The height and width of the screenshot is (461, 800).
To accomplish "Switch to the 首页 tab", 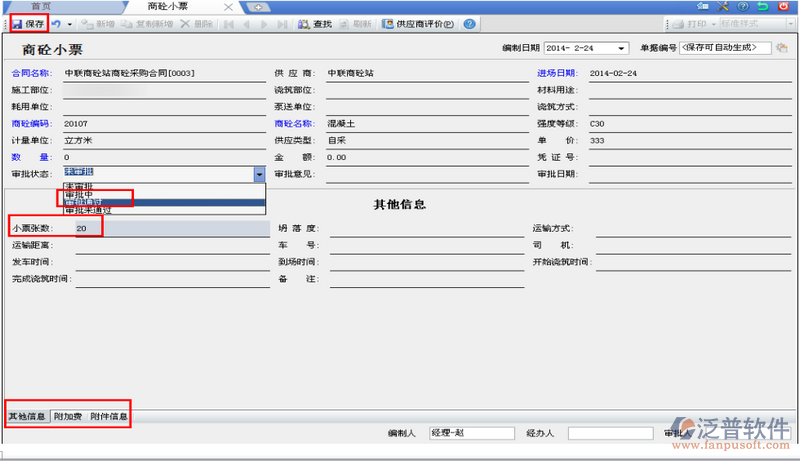I will 41,6.
